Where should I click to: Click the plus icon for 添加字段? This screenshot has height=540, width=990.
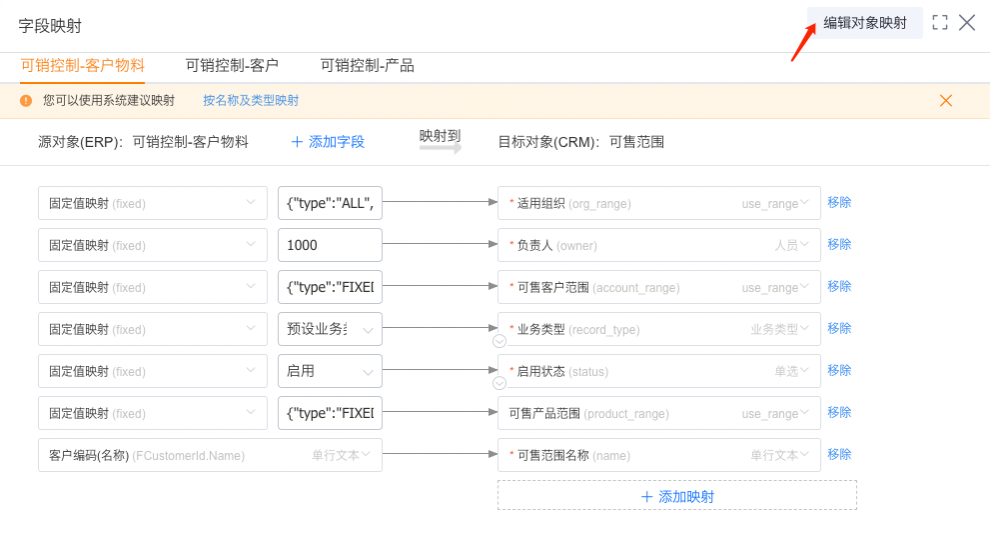pos(296,142)
